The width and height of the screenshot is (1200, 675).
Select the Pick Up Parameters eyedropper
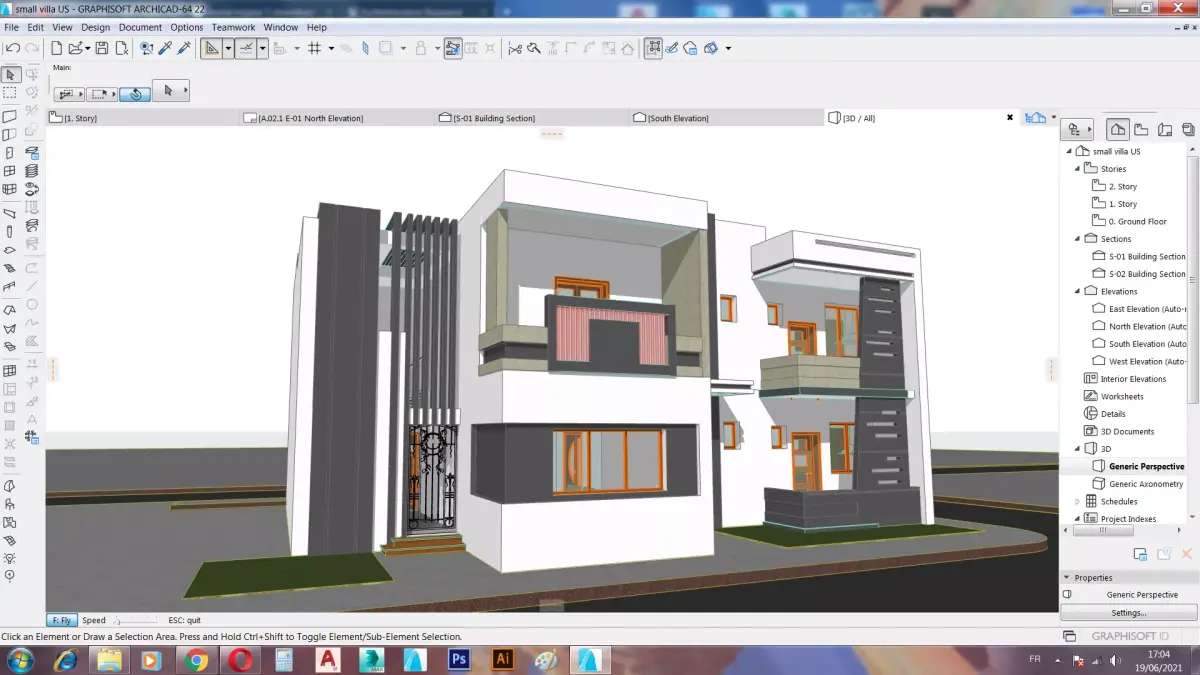[x=165, y=48]
